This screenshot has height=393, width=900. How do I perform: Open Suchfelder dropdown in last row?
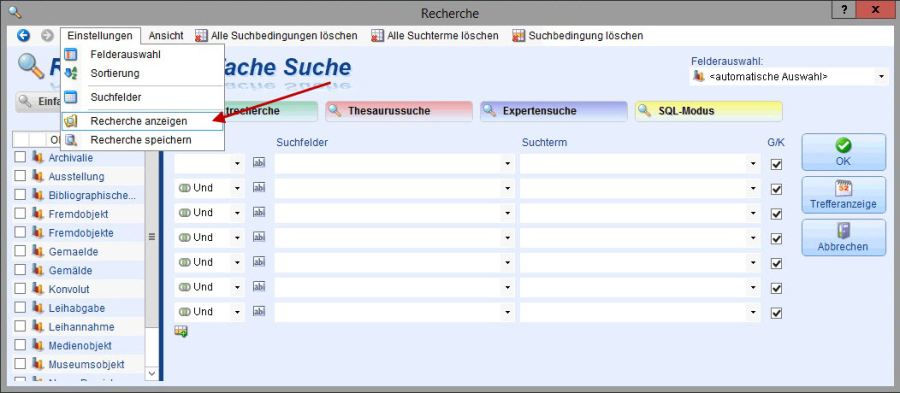(x=507, y=312)
